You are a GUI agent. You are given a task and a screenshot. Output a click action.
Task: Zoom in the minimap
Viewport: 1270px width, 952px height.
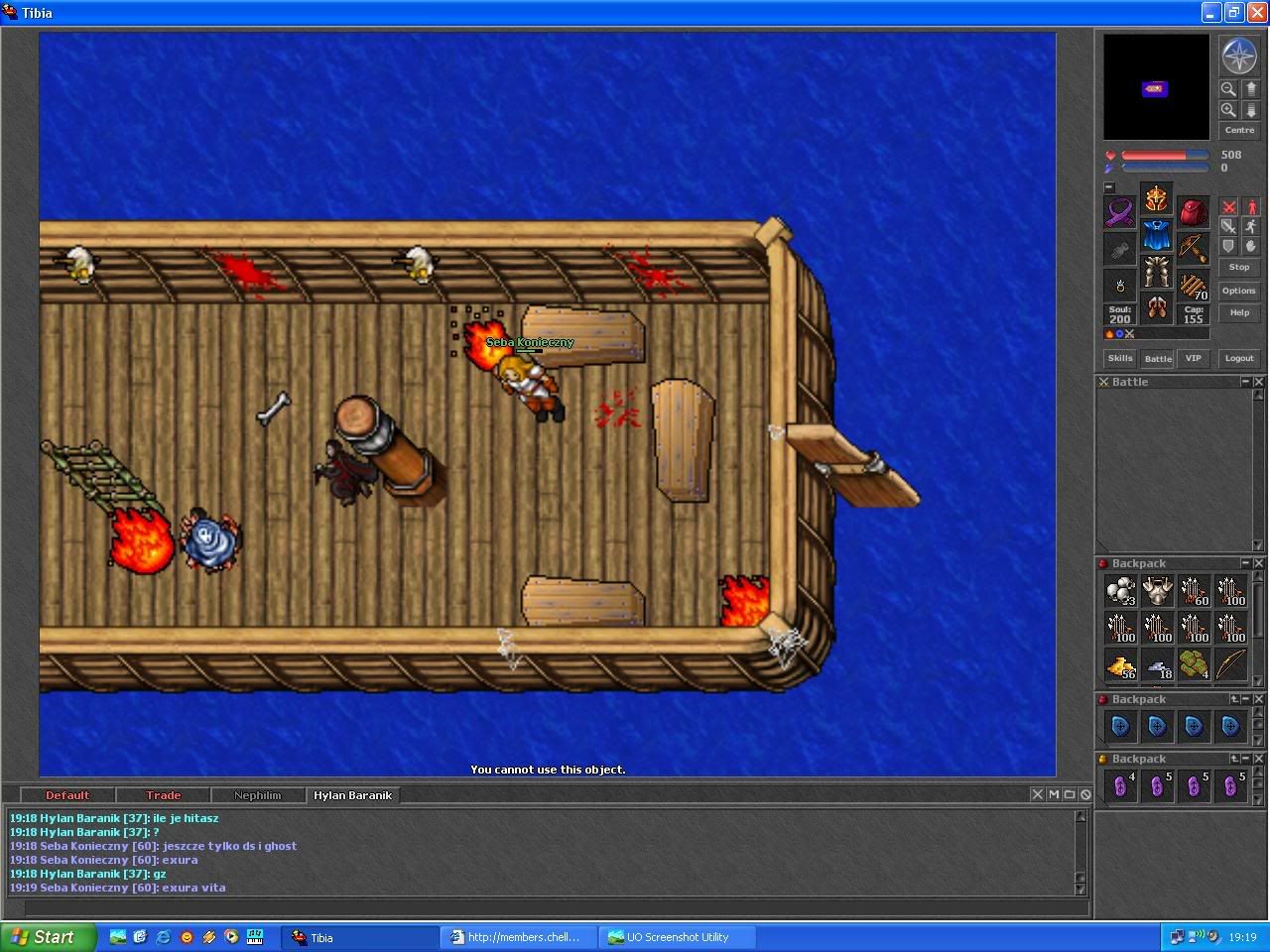(1228, 110)
